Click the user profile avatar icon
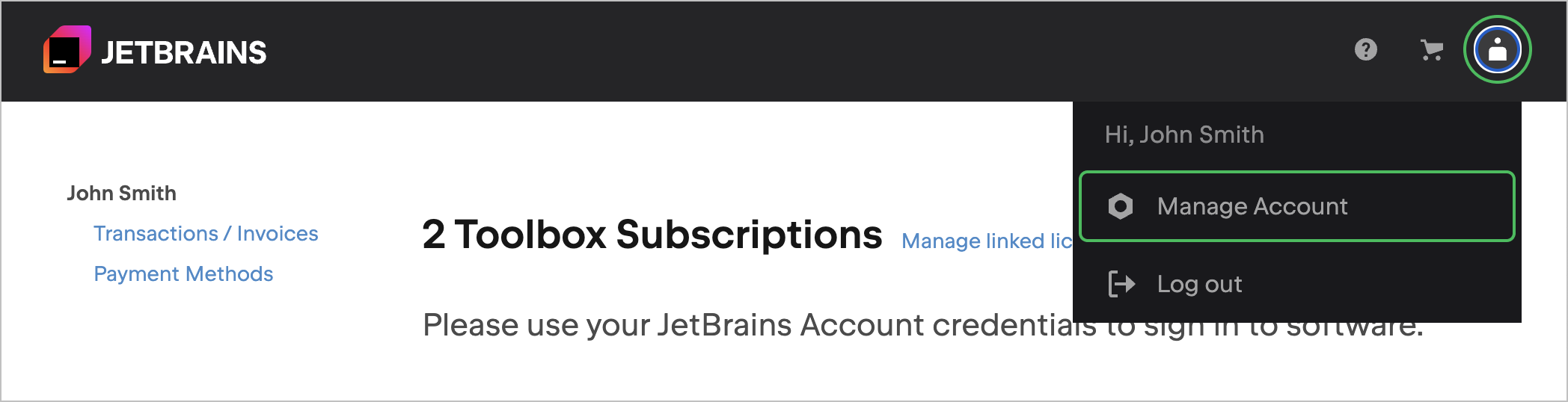The height and width of the screenshot is (402, 1568). pos(1497,50)
